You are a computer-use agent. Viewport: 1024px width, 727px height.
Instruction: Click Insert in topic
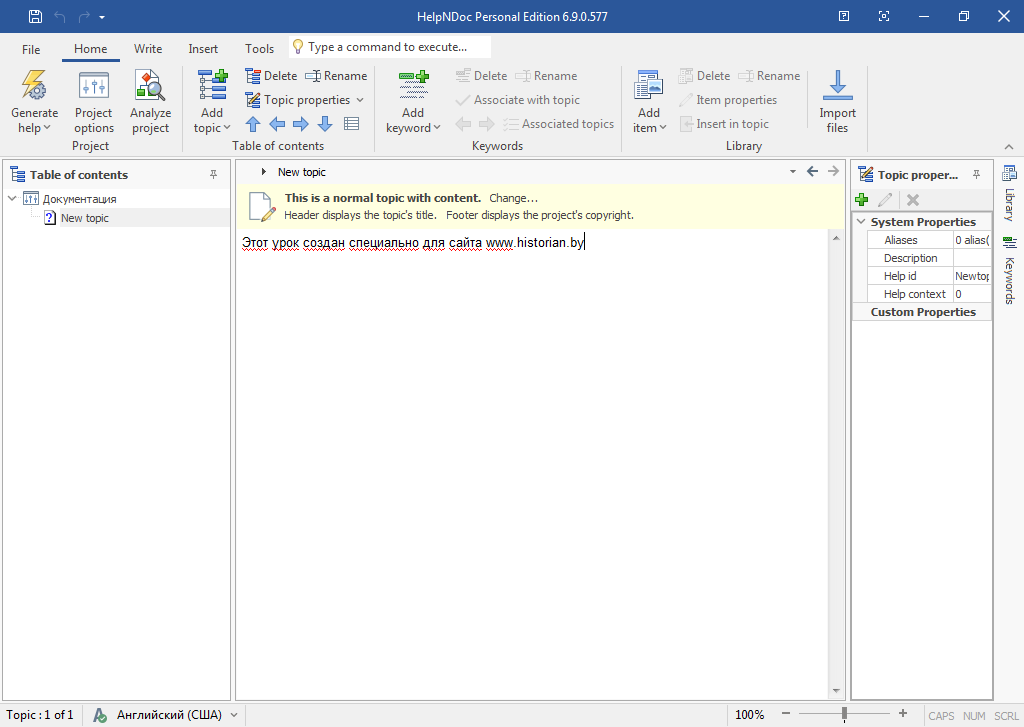pyautogui.click(x=724, y=123)
